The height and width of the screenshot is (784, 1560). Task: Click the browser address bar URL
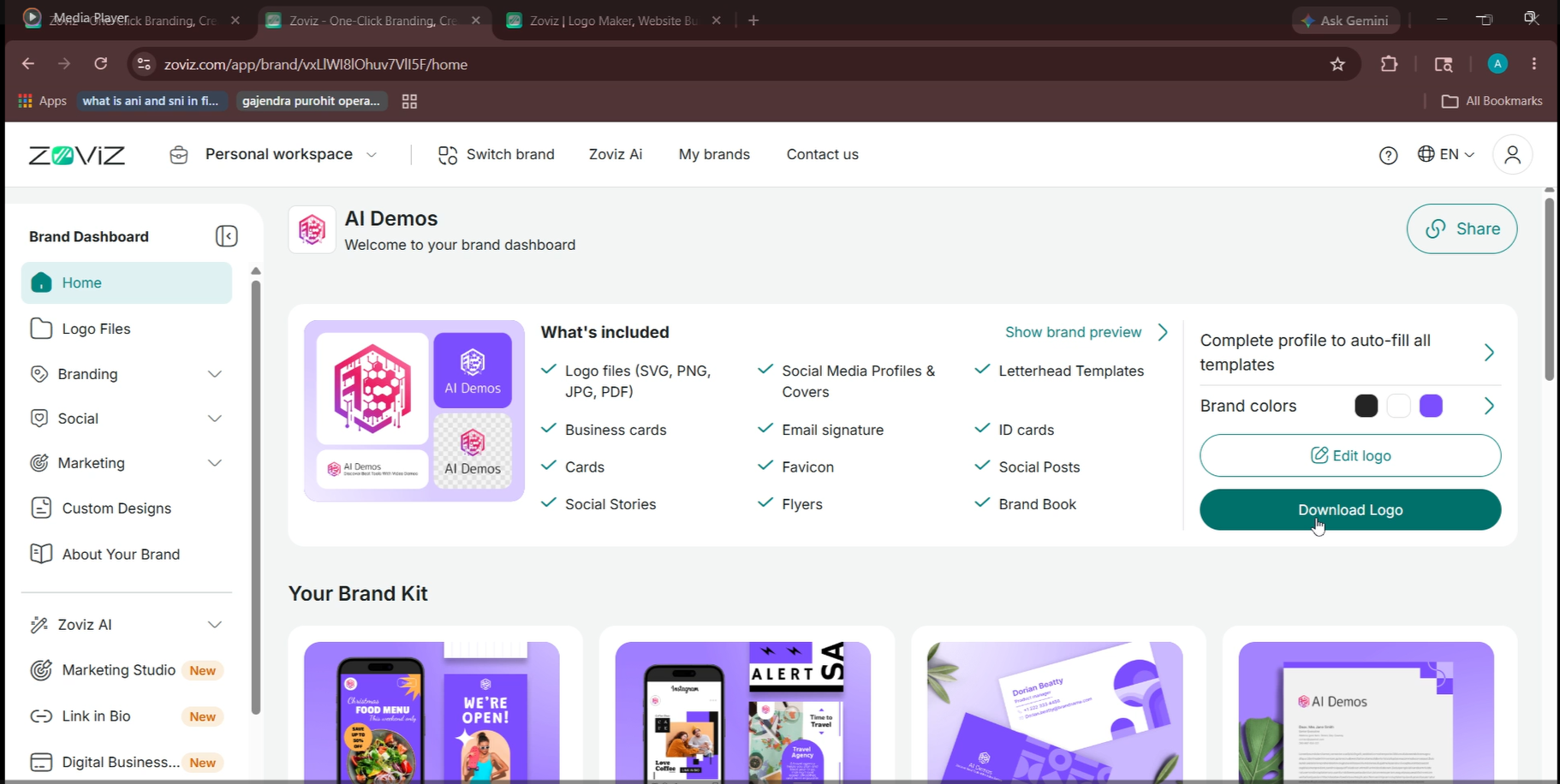[316, 64]
